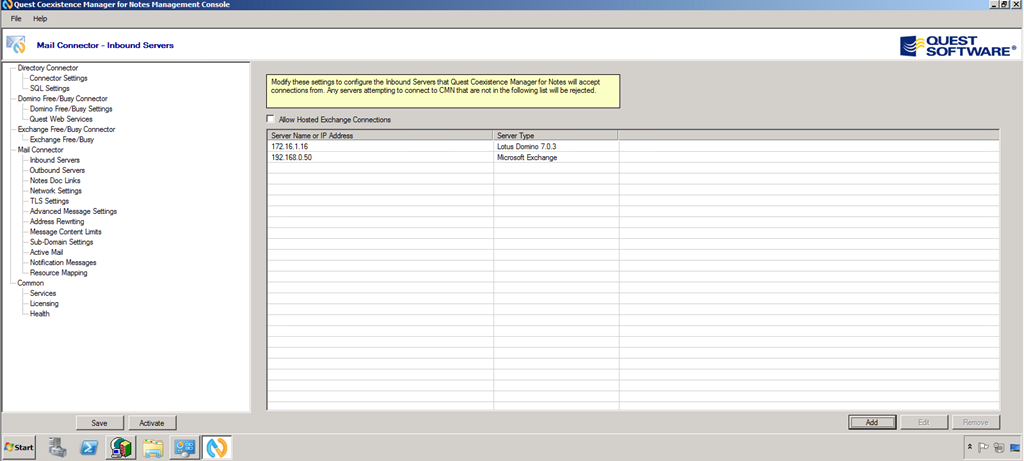The width and height of the screenshot is (1024, 461).
Task: Click the Lotus Domino 7.0.3 cell
Action: [x=556, y=147]
